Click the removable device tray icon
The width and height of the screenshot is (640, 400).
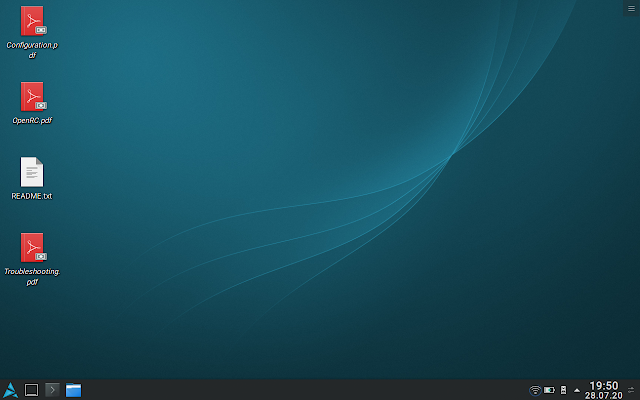coord(563,390)
